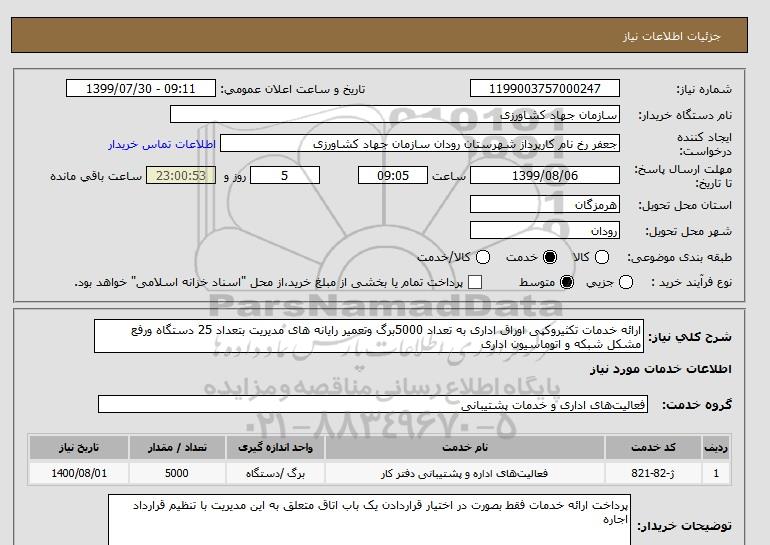This screenshot has width=770, height=545.
Task: Tick the اسناد خزانه اسلامی payment checkbox
Action: click(475, 282)
